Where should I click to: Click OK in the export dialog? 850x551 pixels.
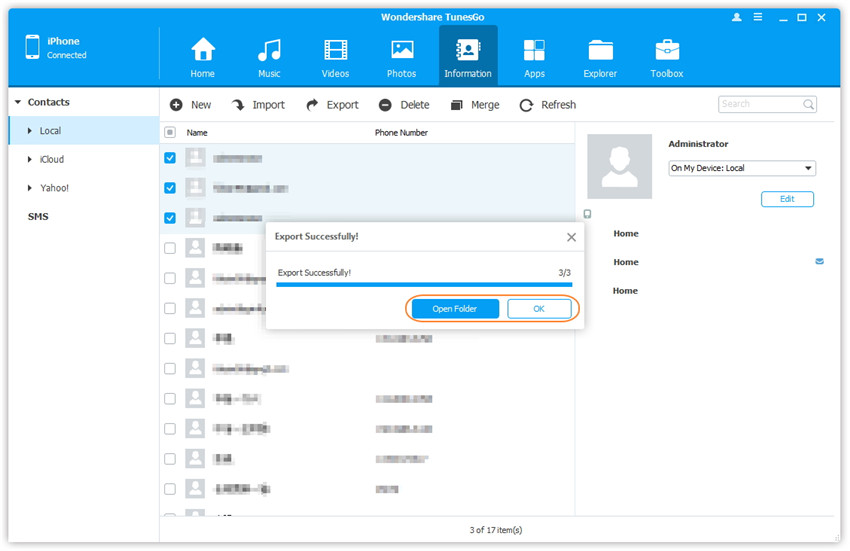pos(539,309)
